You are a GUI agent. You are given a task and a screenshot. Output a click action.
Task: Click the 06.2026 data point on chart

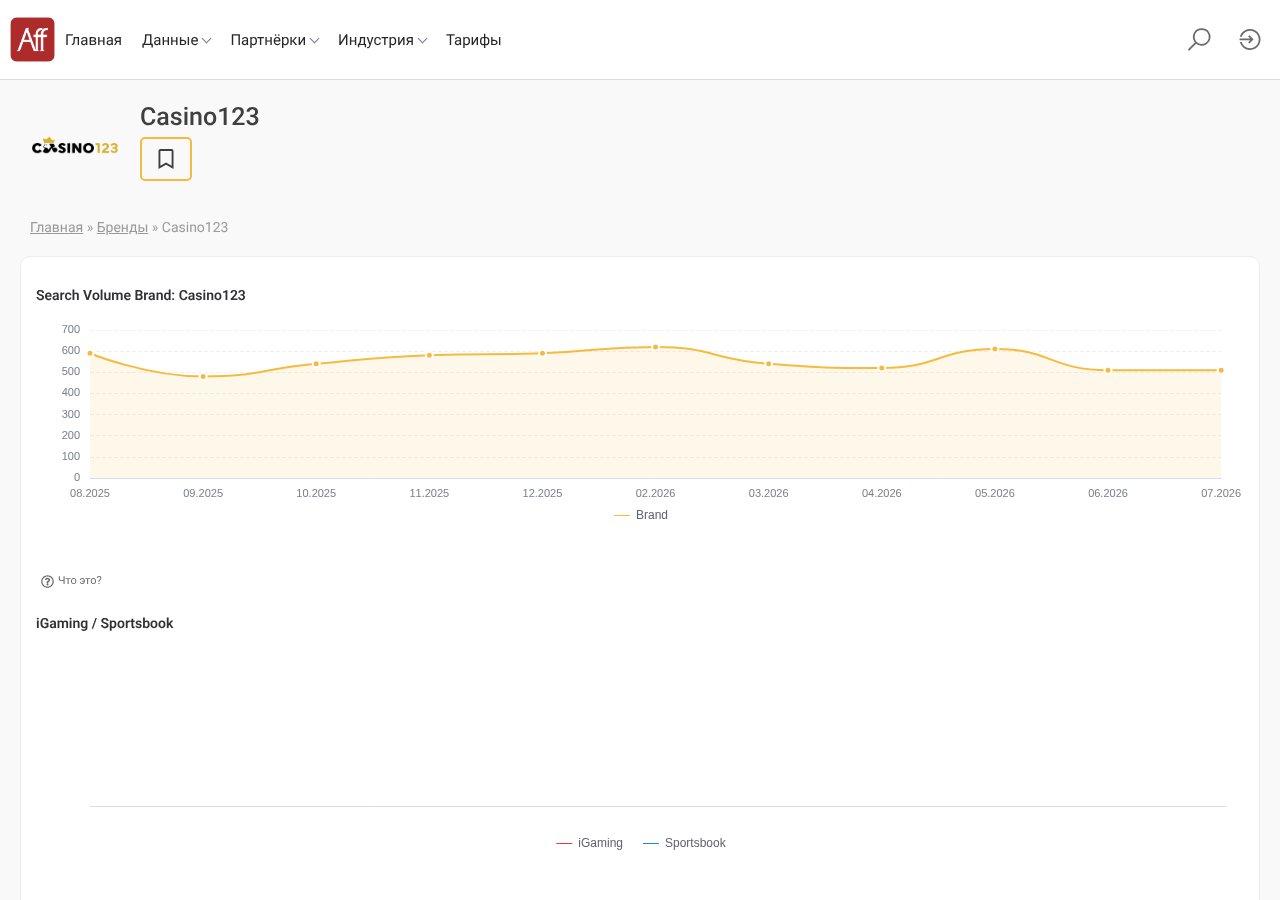tap(1108, 370)
